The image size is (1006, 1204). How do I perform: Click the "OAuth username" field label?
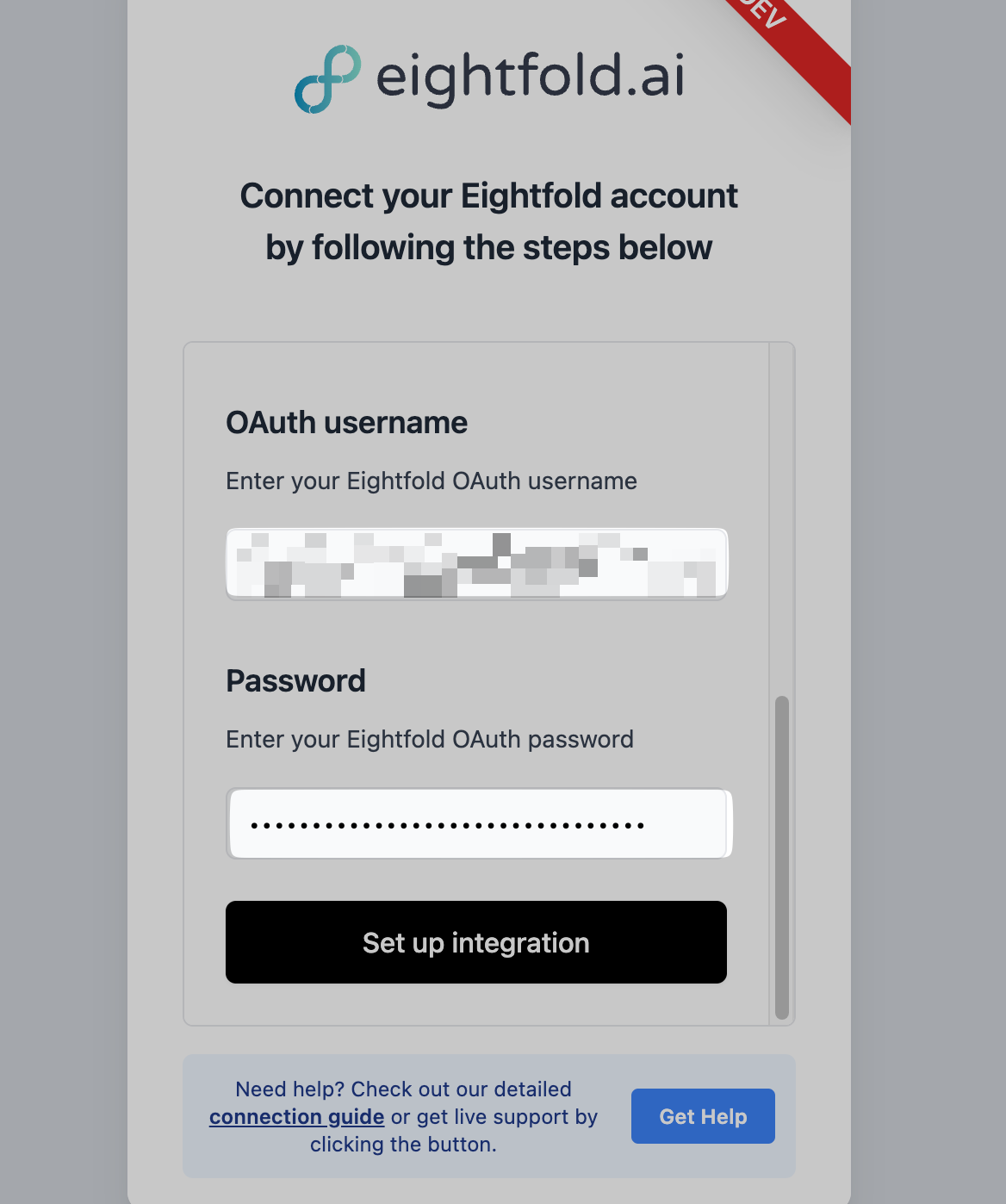click(x=346, y=423)
